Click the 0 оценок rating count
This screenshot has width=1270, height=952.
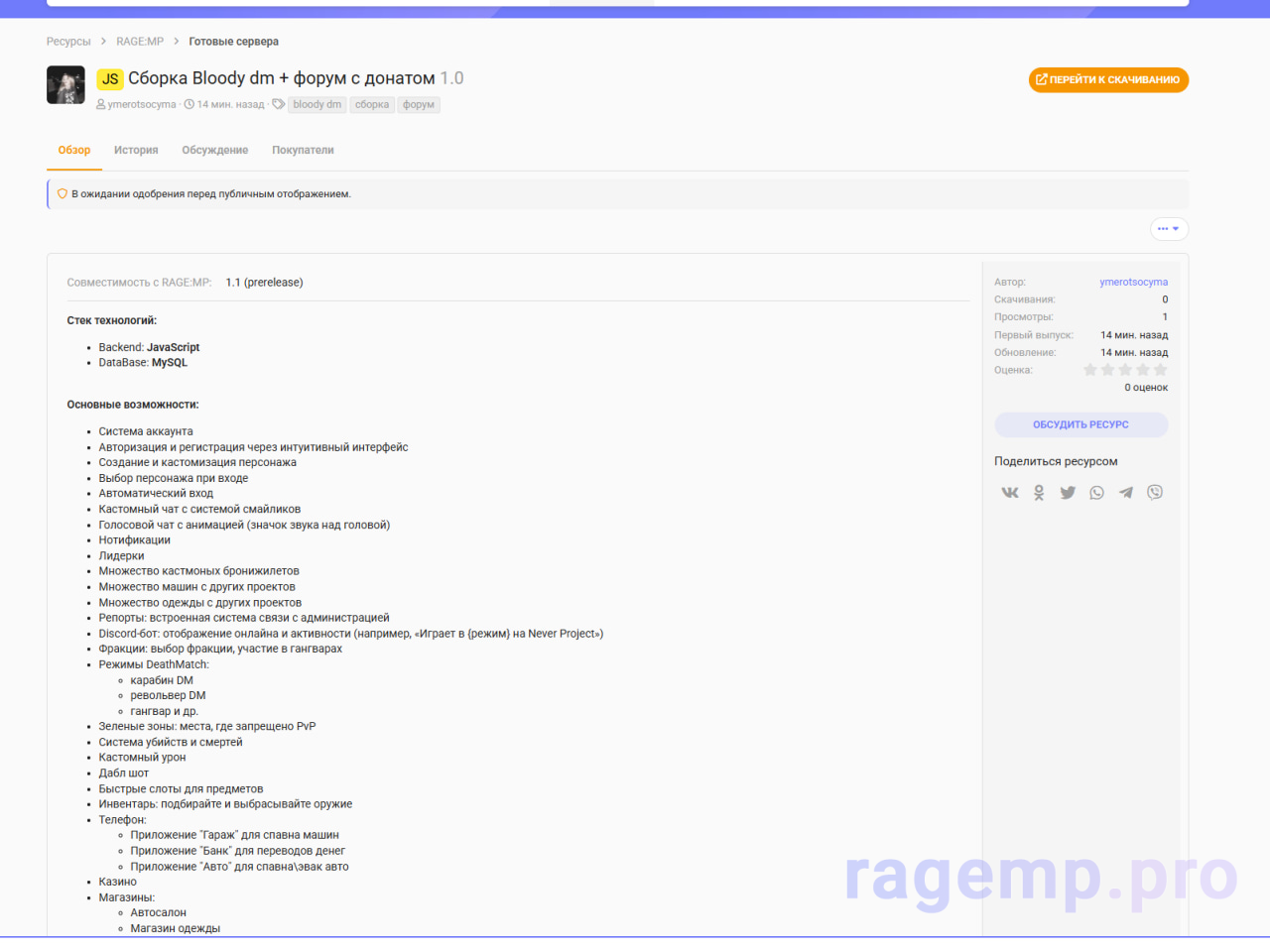coord(1146,388)
